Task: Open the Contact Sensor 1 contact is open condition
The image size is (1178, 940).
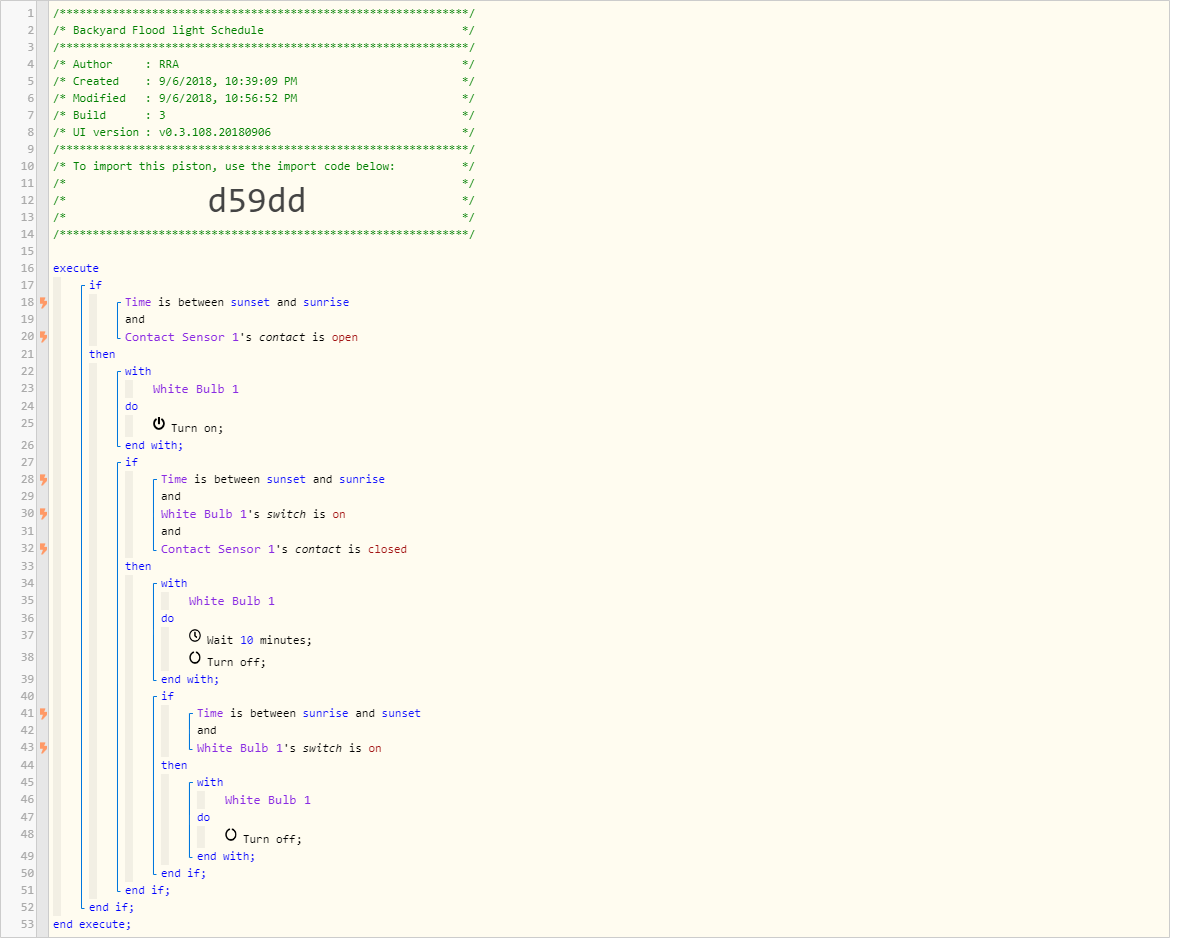Action: [242, 338]
